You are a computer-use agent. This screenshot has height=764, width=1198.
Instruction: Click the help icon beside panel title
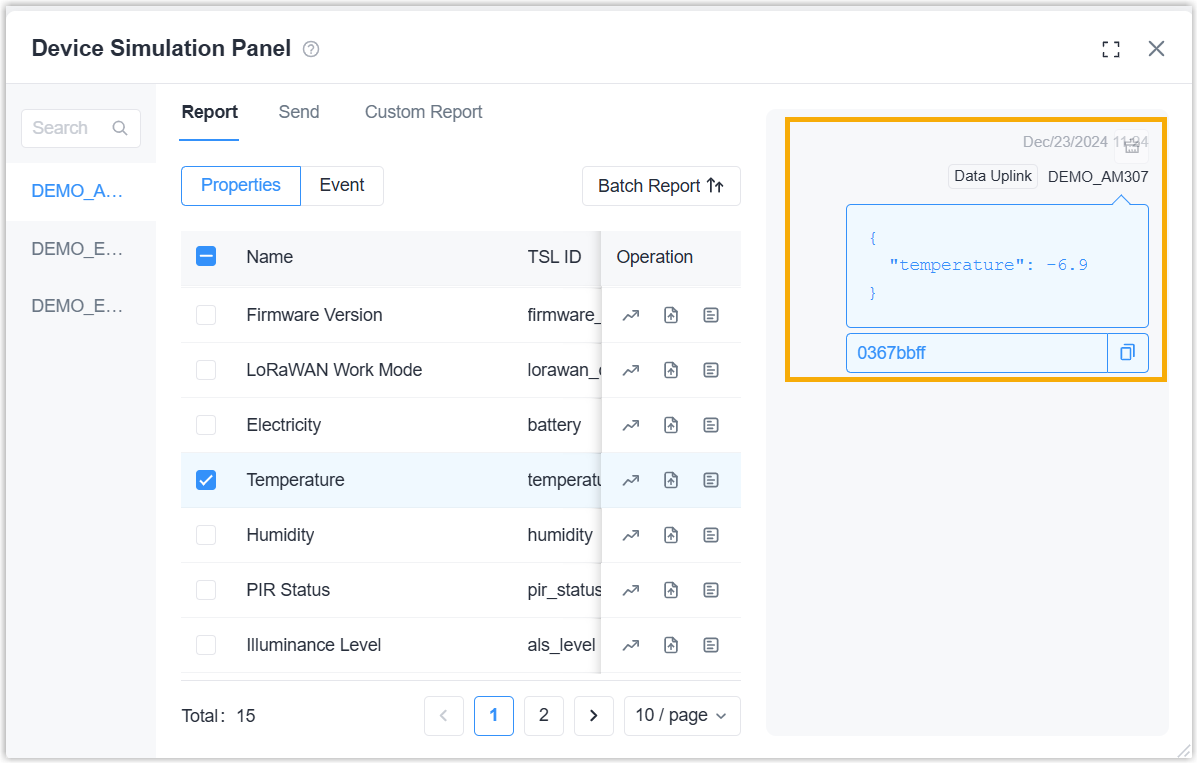[311, 49]
